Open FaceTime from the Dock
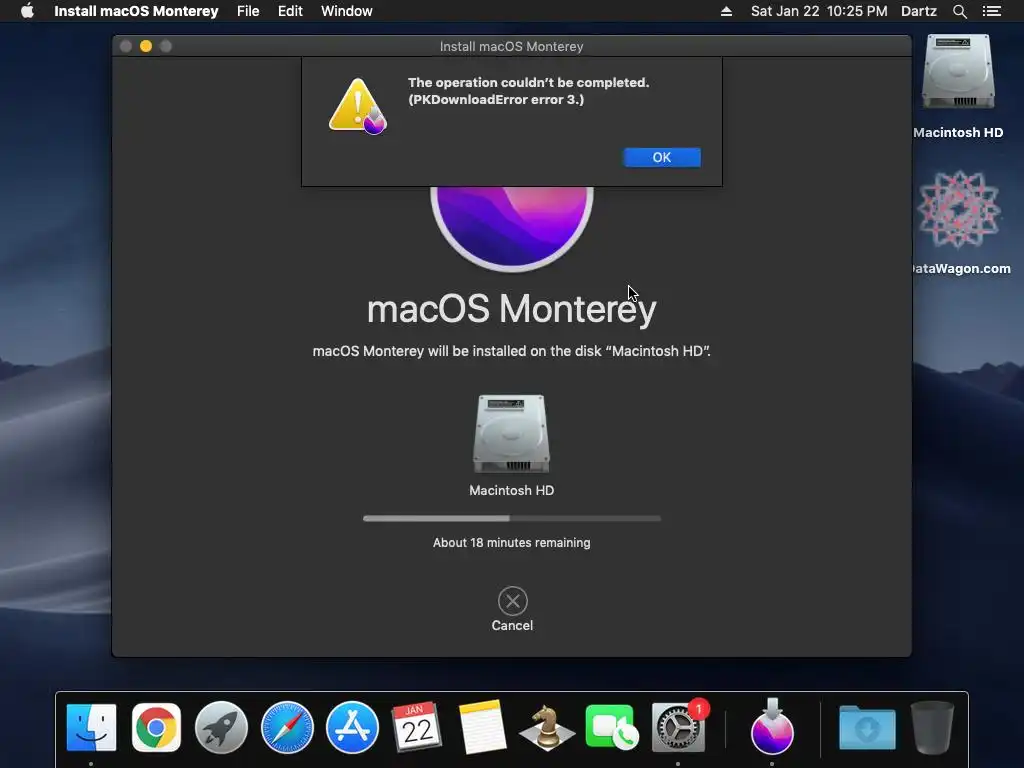Image resolution: width=1024 pixels, height=768 pixels. 612,727
